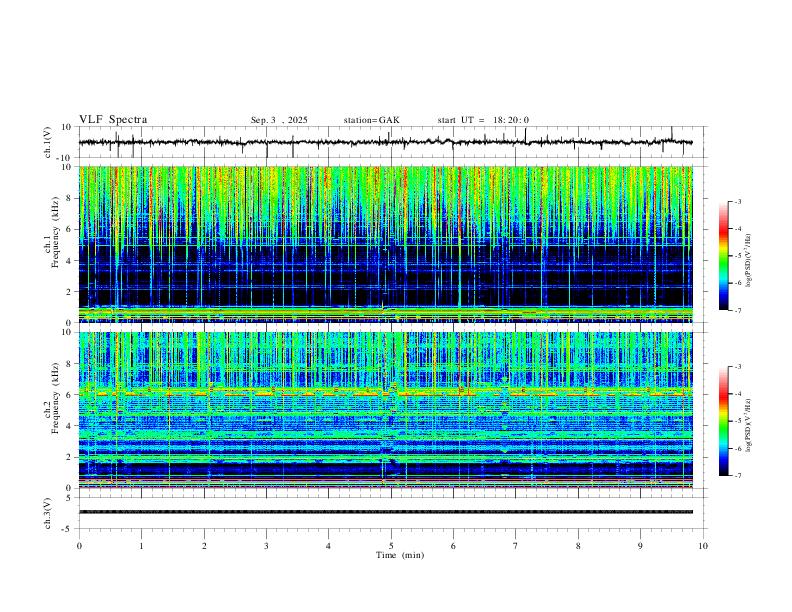Viewport: 792px width, 612px height.
Task: Click time axis tick label "6"
Action: click(453, 546)
